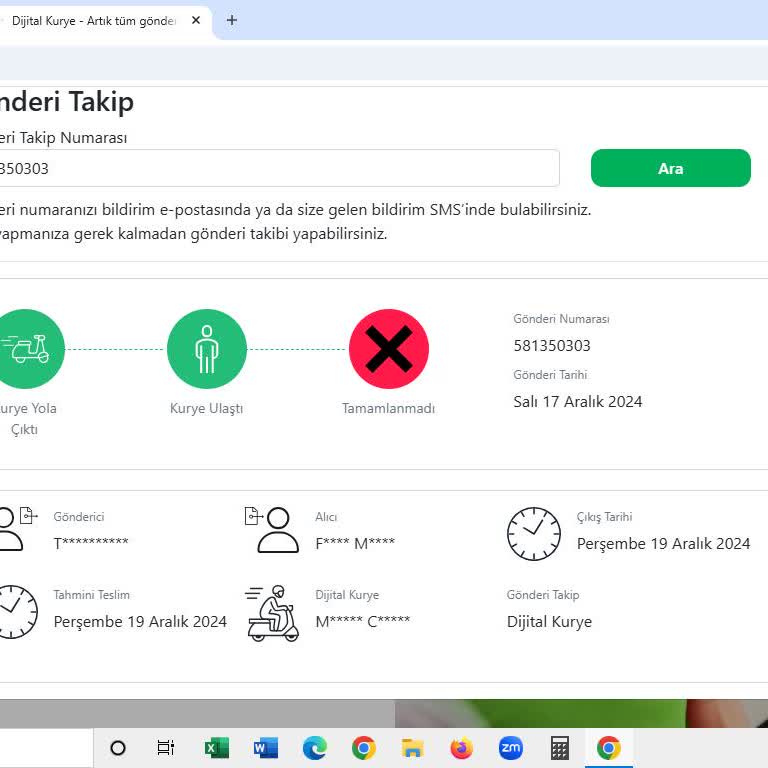The width and height of the screenshot is (768, 768).
Task: Open first Chrome icon on taskbar
Action: 363,748
